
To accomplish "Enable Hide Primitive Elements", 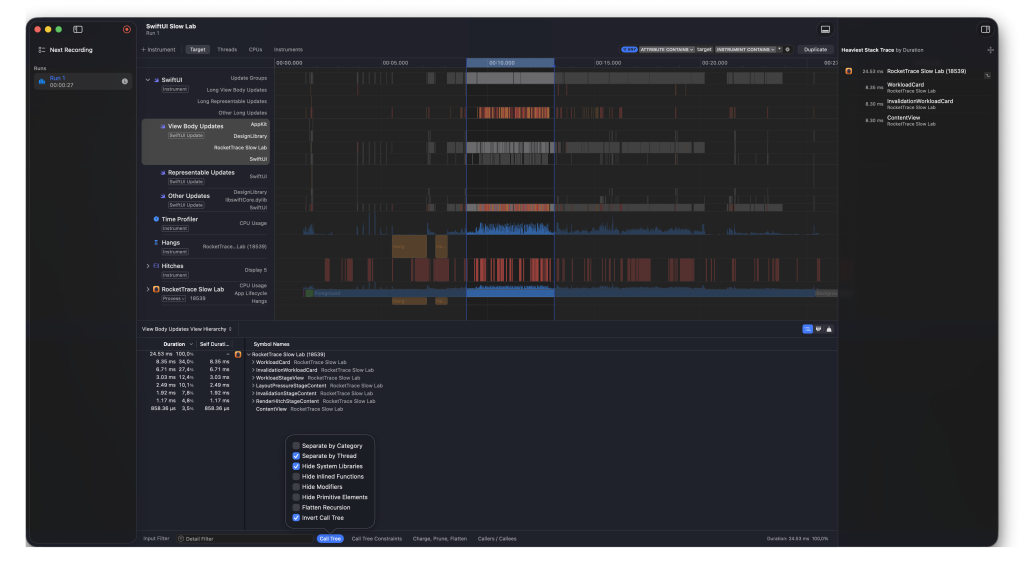I will click(296, 497).
